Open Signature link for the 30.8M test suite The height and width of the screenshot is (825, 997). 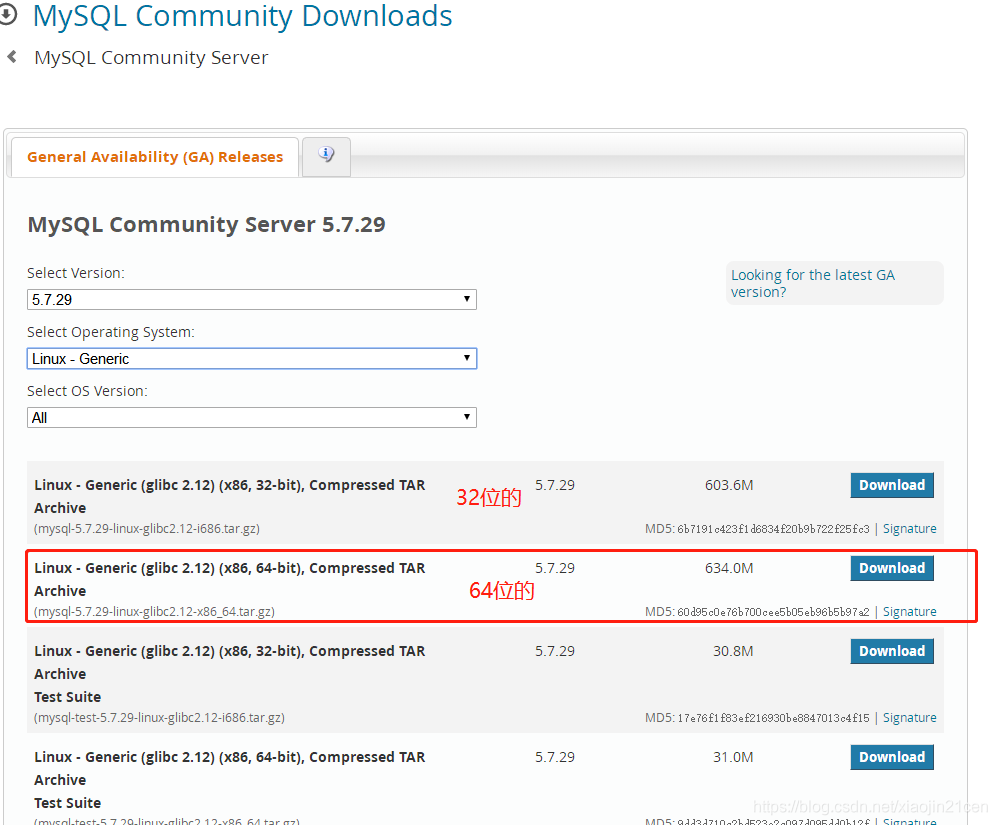909,718
